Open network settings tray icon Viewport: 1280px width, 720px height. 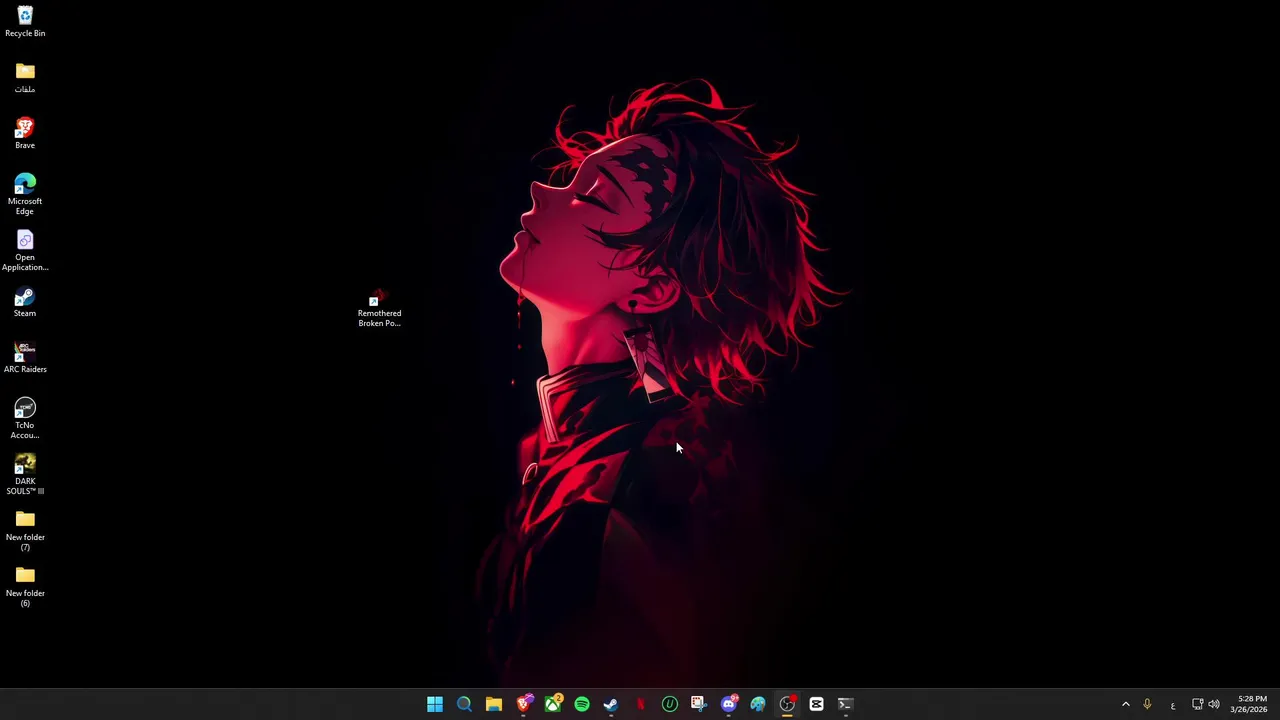[1197, 704]
